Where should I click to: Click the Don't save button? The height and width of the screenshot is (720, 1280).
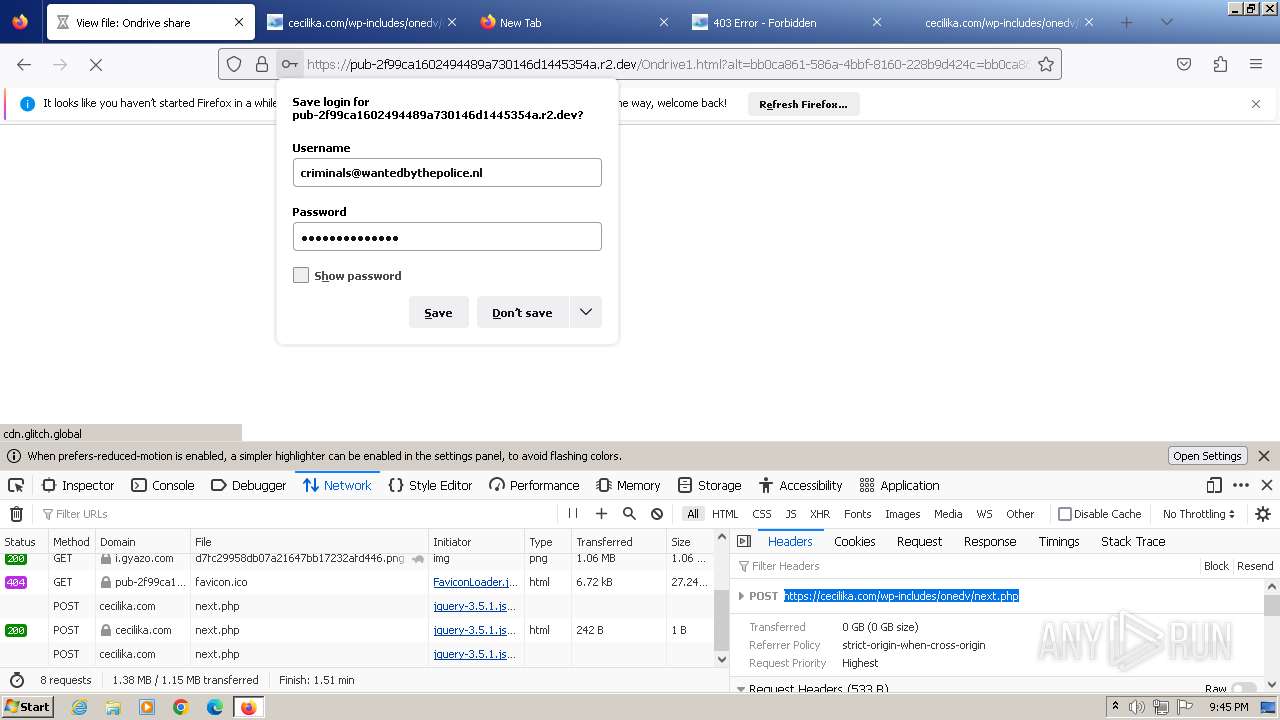(x=522, y=312)
